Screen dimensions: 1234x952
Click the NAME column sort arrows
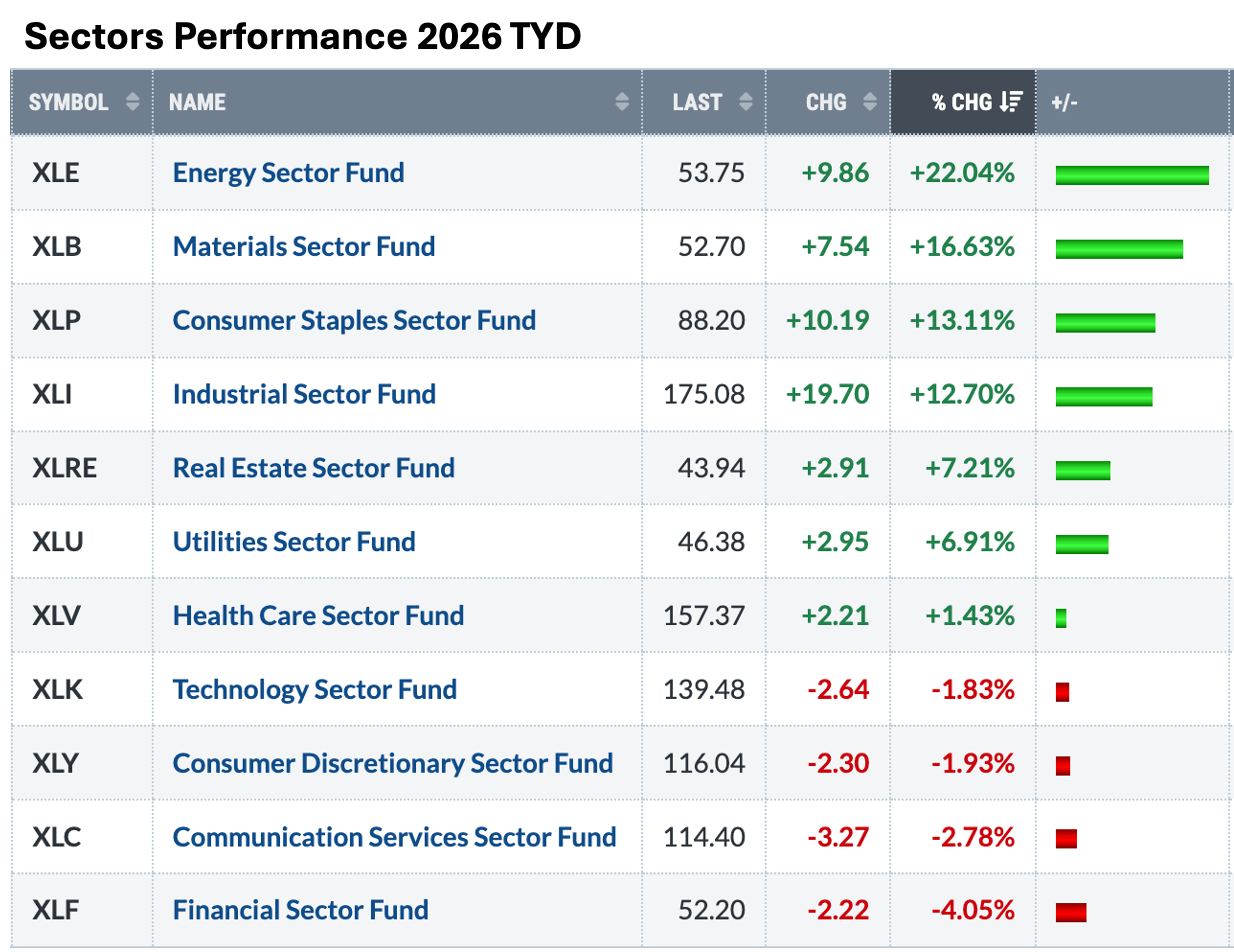[622, 102]
